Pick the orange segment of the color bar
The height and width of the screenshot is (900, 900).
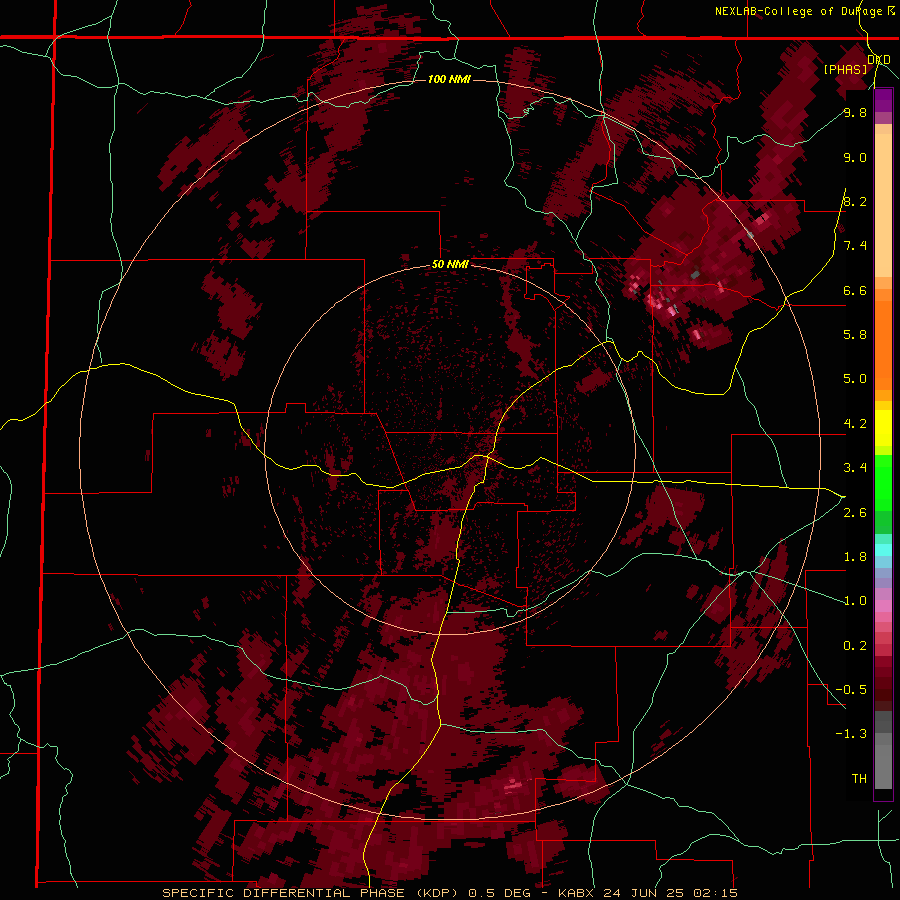(883, 344)
